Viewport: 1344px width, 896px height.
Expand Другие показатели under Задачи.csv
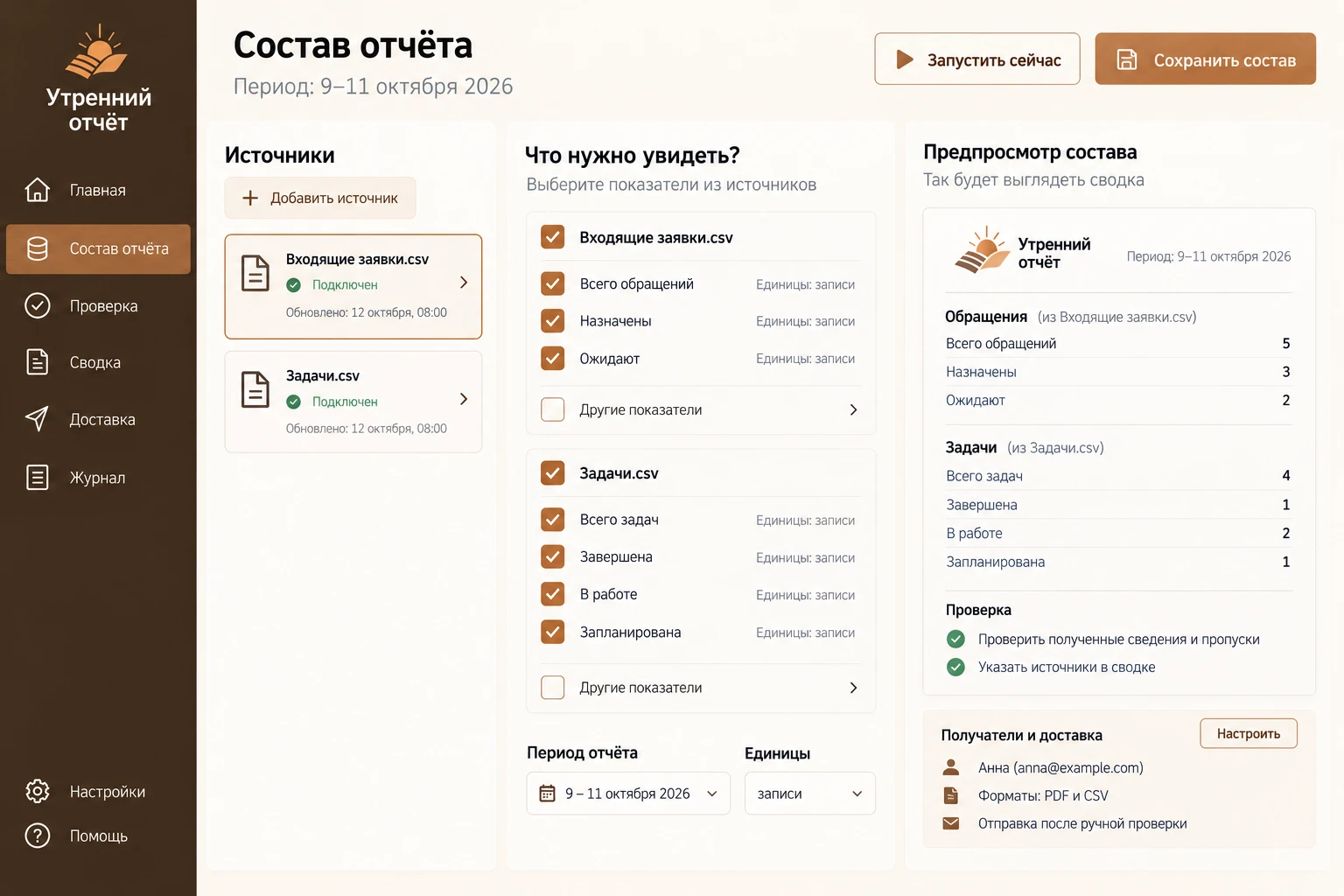(x=853, y=688)
